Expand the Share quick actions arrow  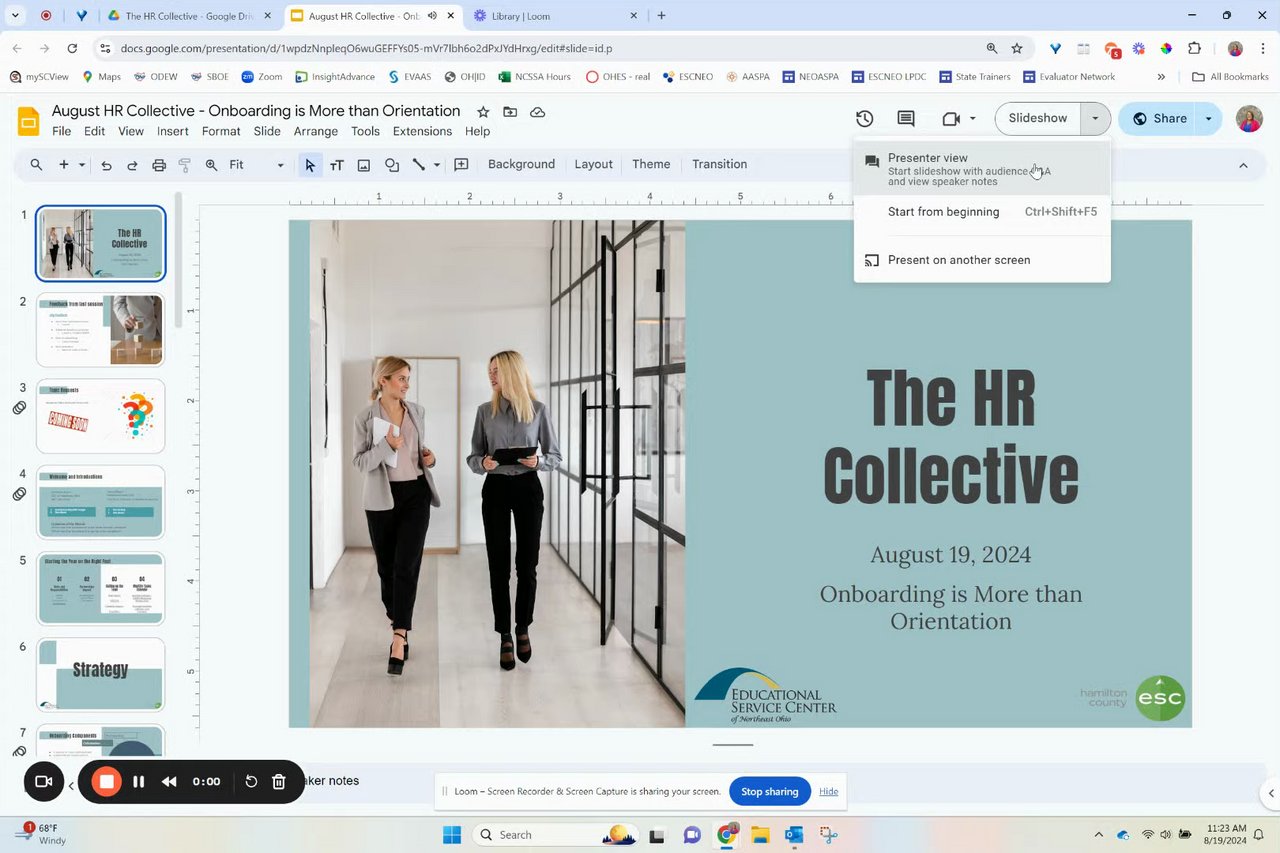(x=1209, y=118)
